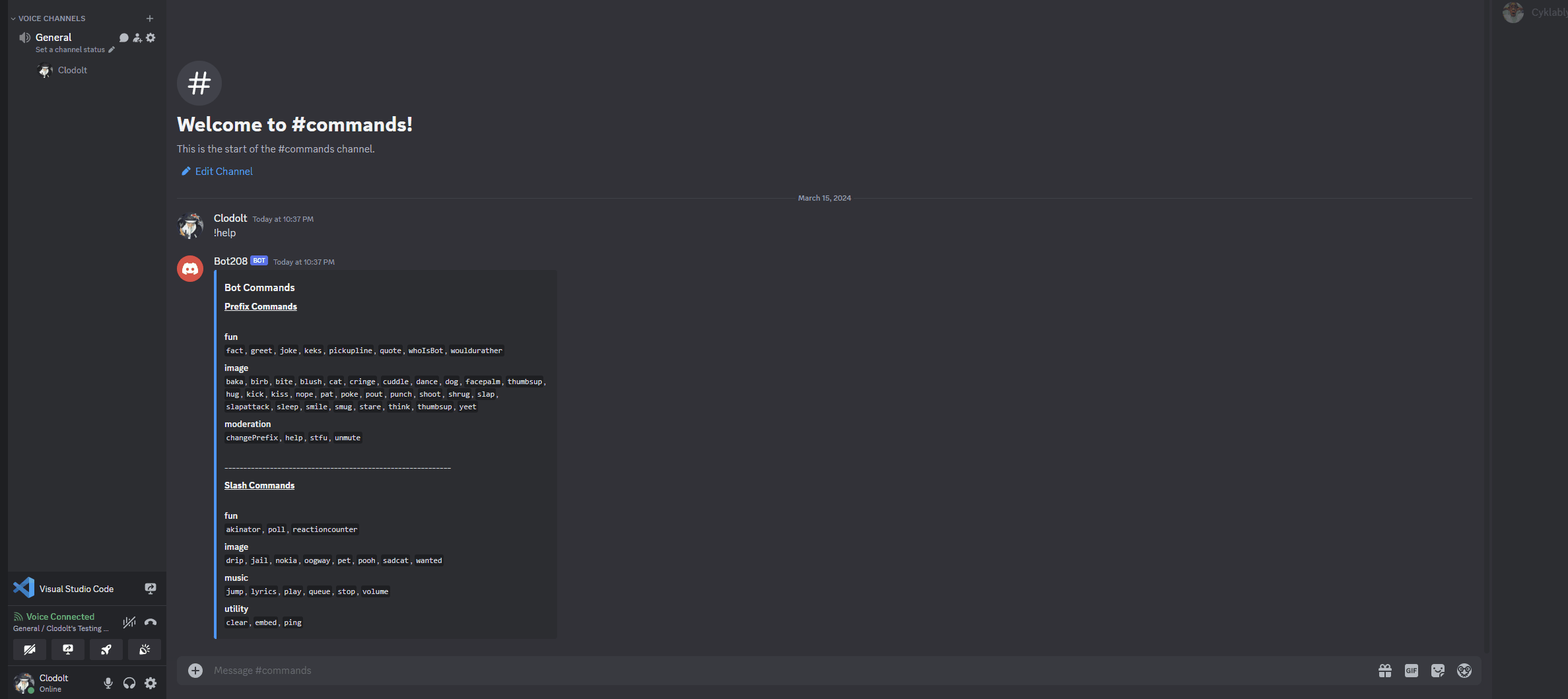
Task: Open the GIF picker
Action: click(x=1411, y=671)
